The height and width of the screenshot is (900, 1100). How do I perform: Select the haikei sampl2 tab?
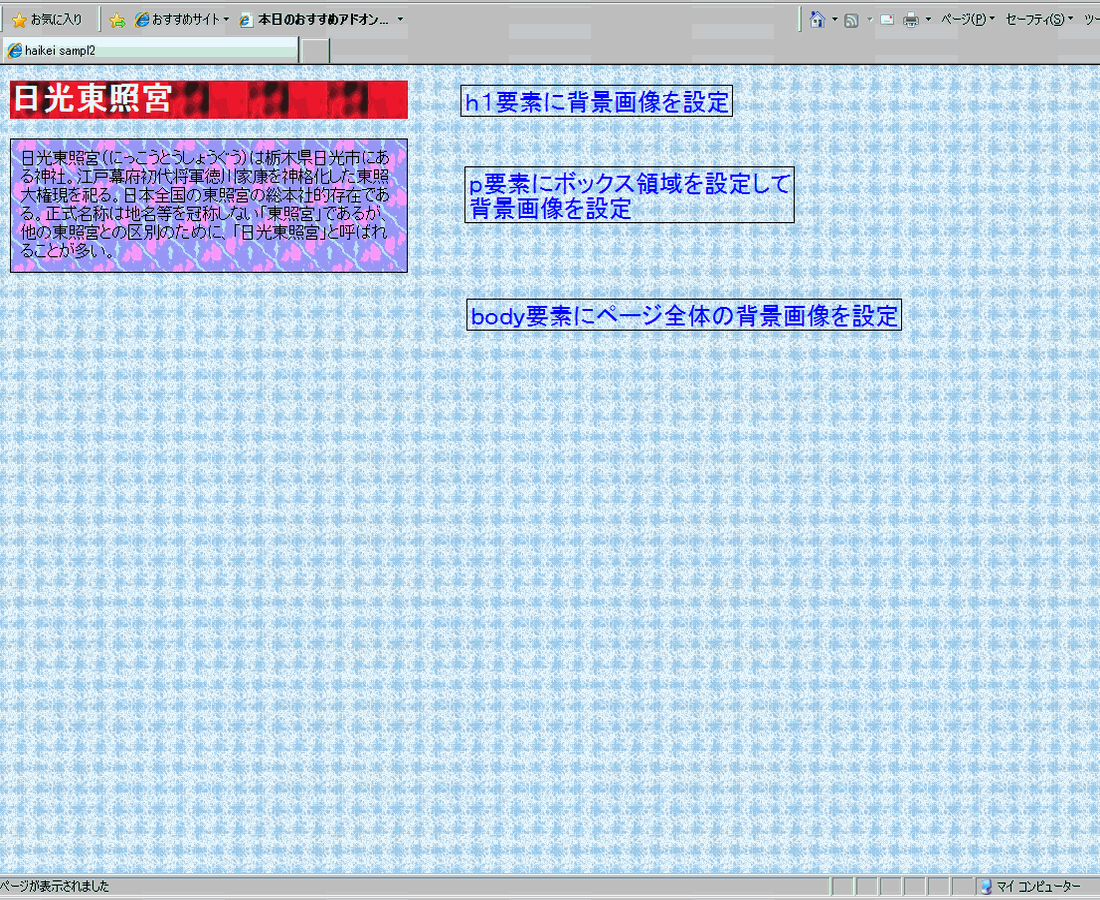(150, 51)
